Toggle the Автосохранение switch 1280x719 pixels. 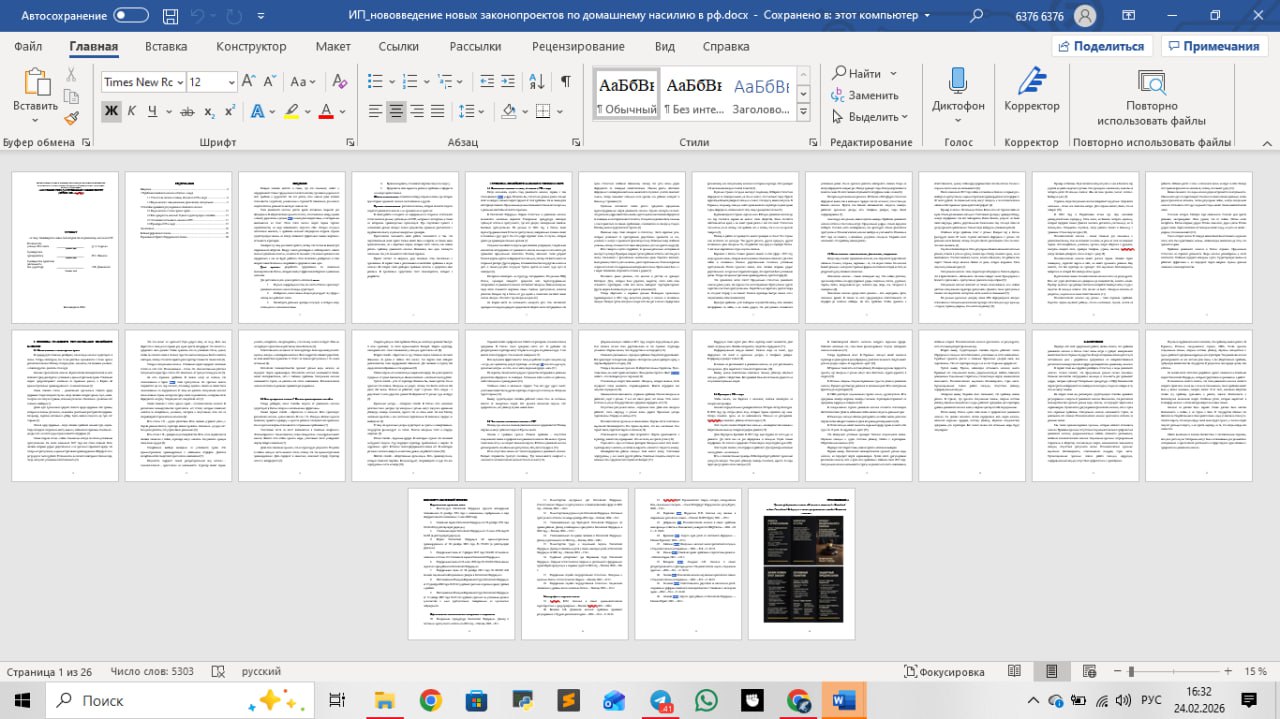(130, 16)
